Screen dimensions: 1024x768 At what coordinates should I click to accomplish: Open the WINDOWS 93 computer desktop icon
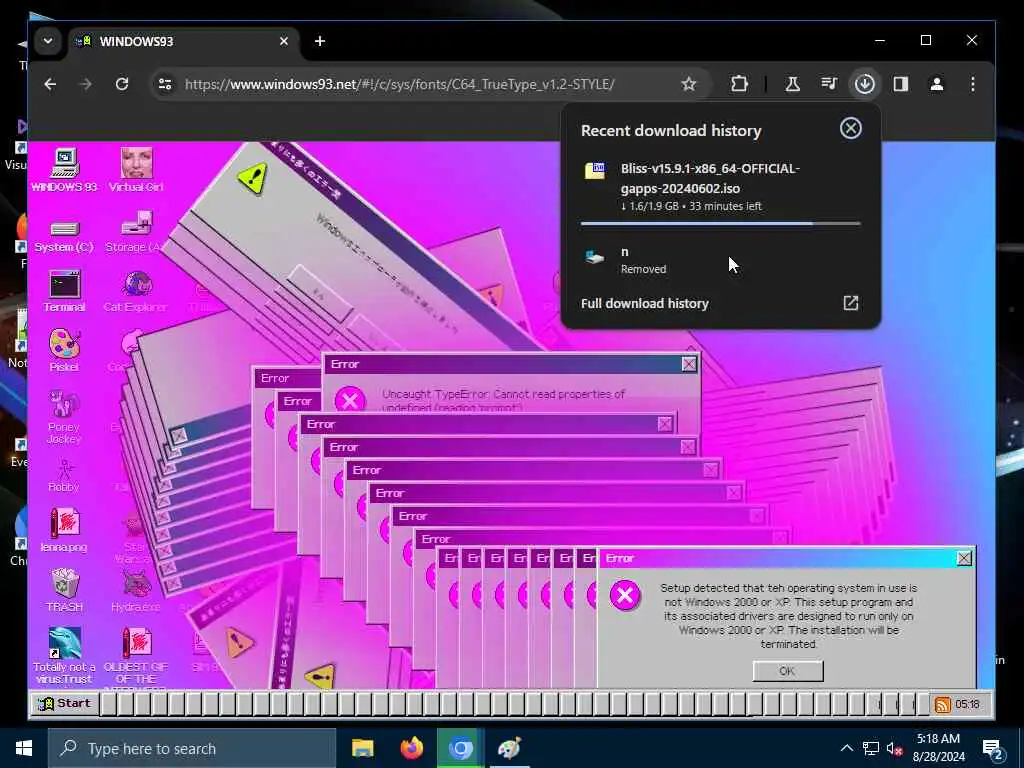64,169
